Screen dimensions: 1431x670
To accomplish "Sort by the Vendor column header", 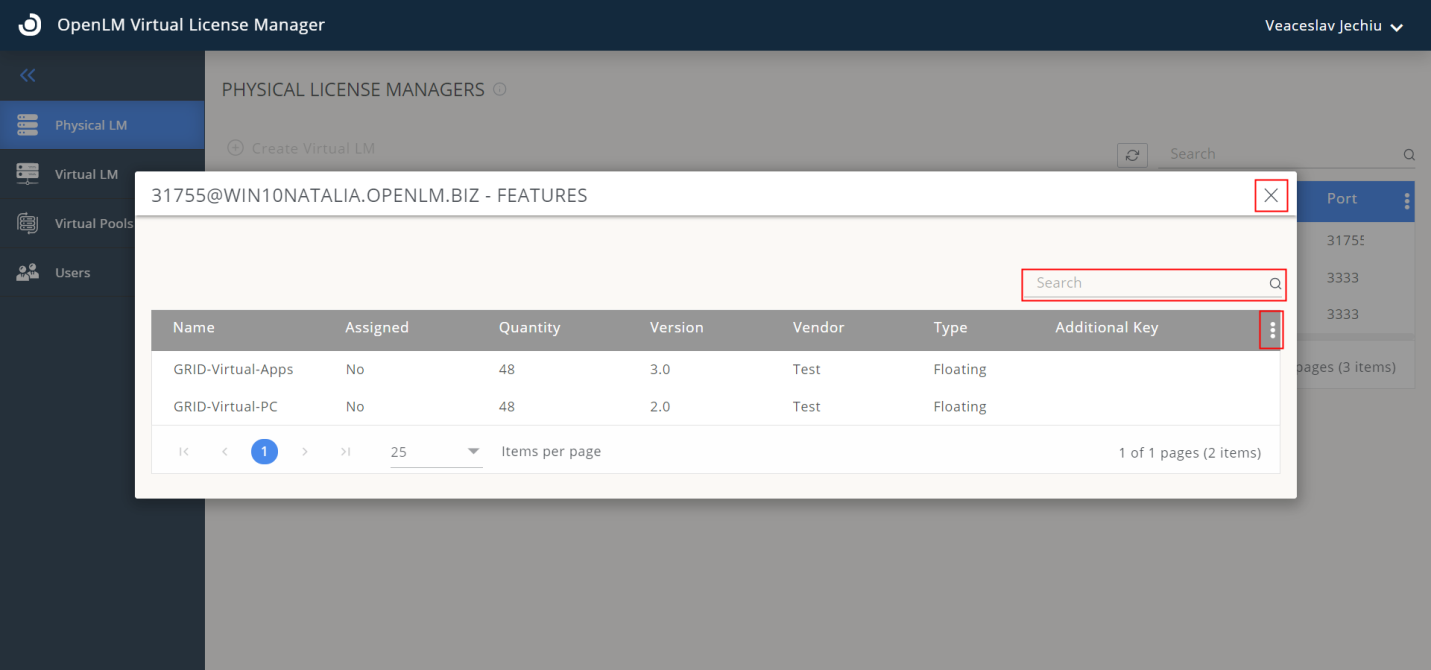I will pyautogui.click(x=818, y=328).
